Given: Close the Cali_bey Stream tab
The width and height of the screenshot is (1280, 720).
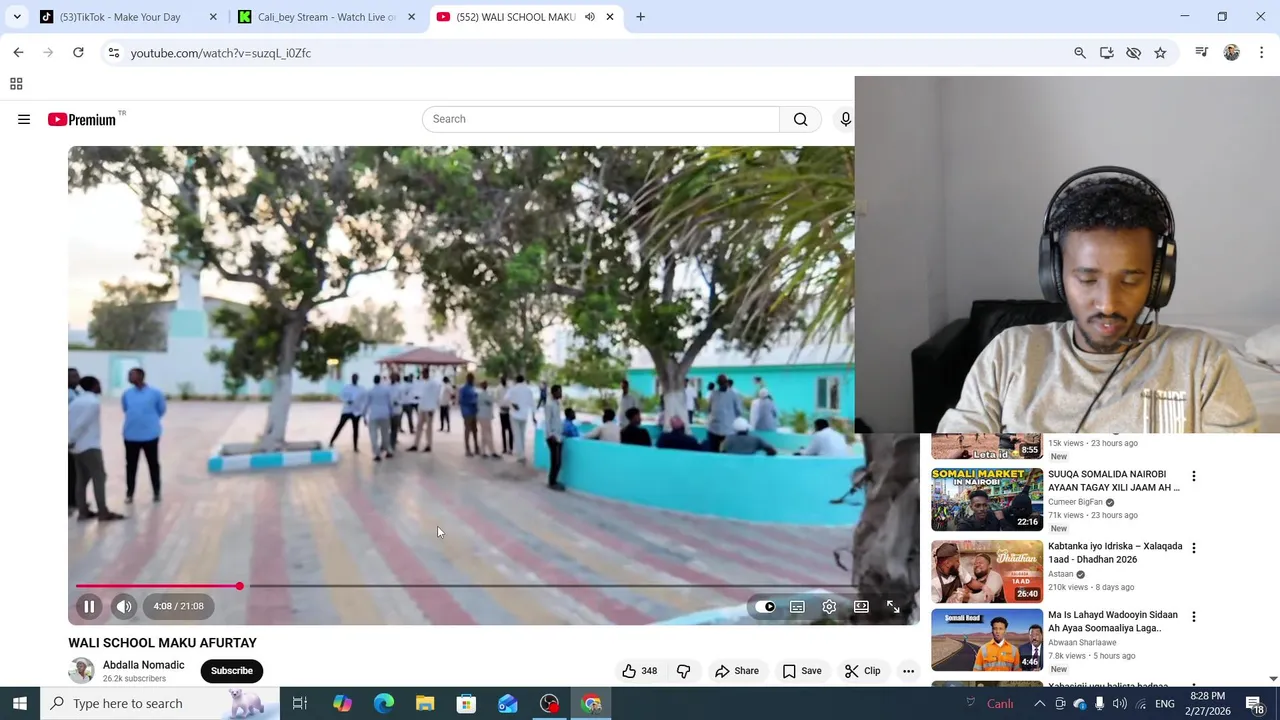Looking at the screenshot, I should (x=411, y=17).
